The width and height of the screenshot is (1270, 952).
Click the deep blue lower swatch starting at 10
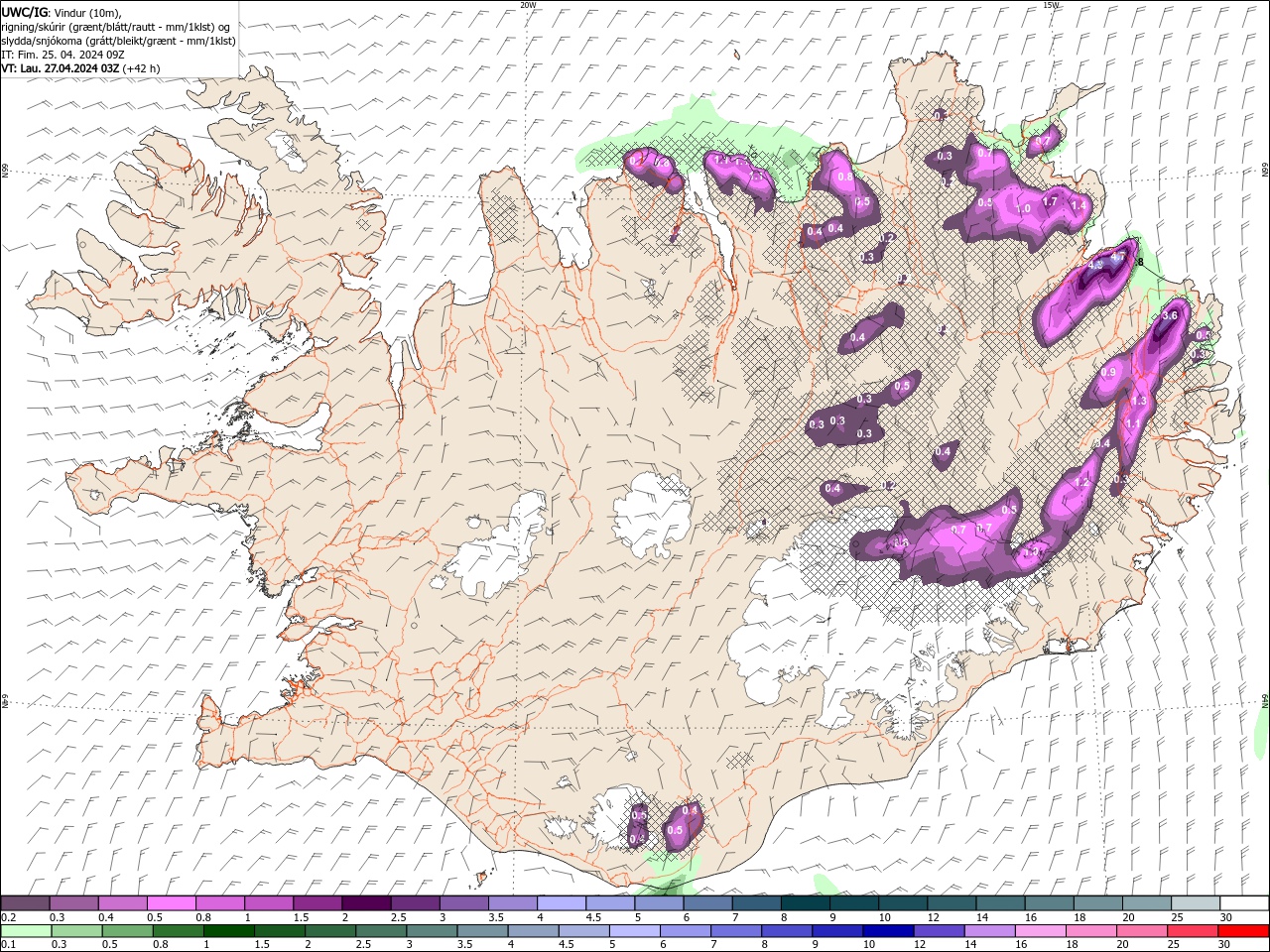(888, 931)
